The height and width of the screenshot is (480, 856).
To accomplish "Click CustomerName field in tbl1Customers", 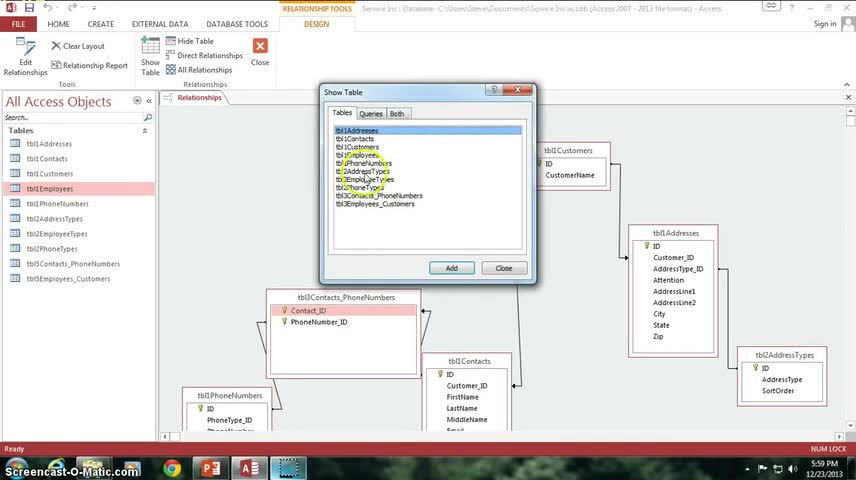I will [570, 175].
